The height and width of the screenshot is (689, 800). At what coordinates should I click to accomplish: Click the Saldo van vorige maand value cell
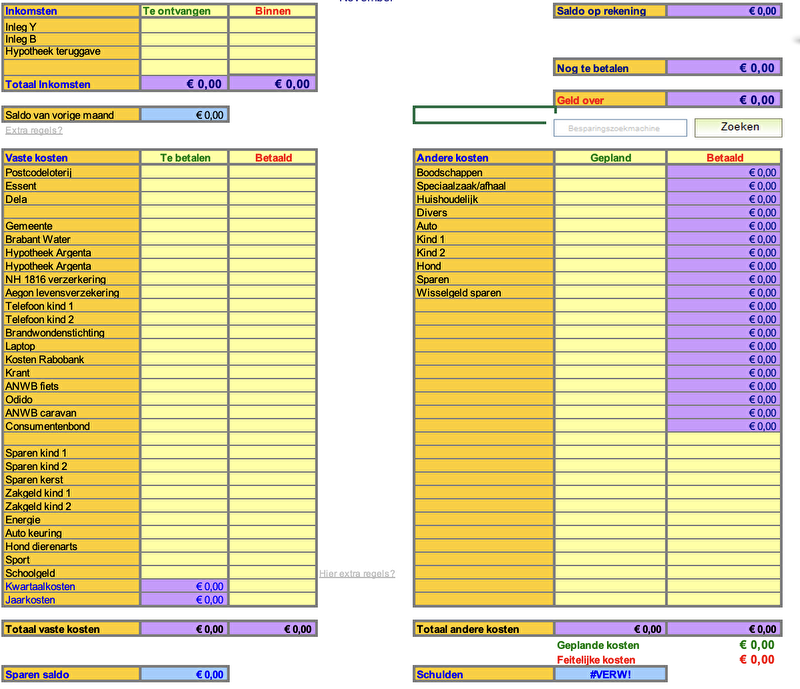tap(184, 115)
